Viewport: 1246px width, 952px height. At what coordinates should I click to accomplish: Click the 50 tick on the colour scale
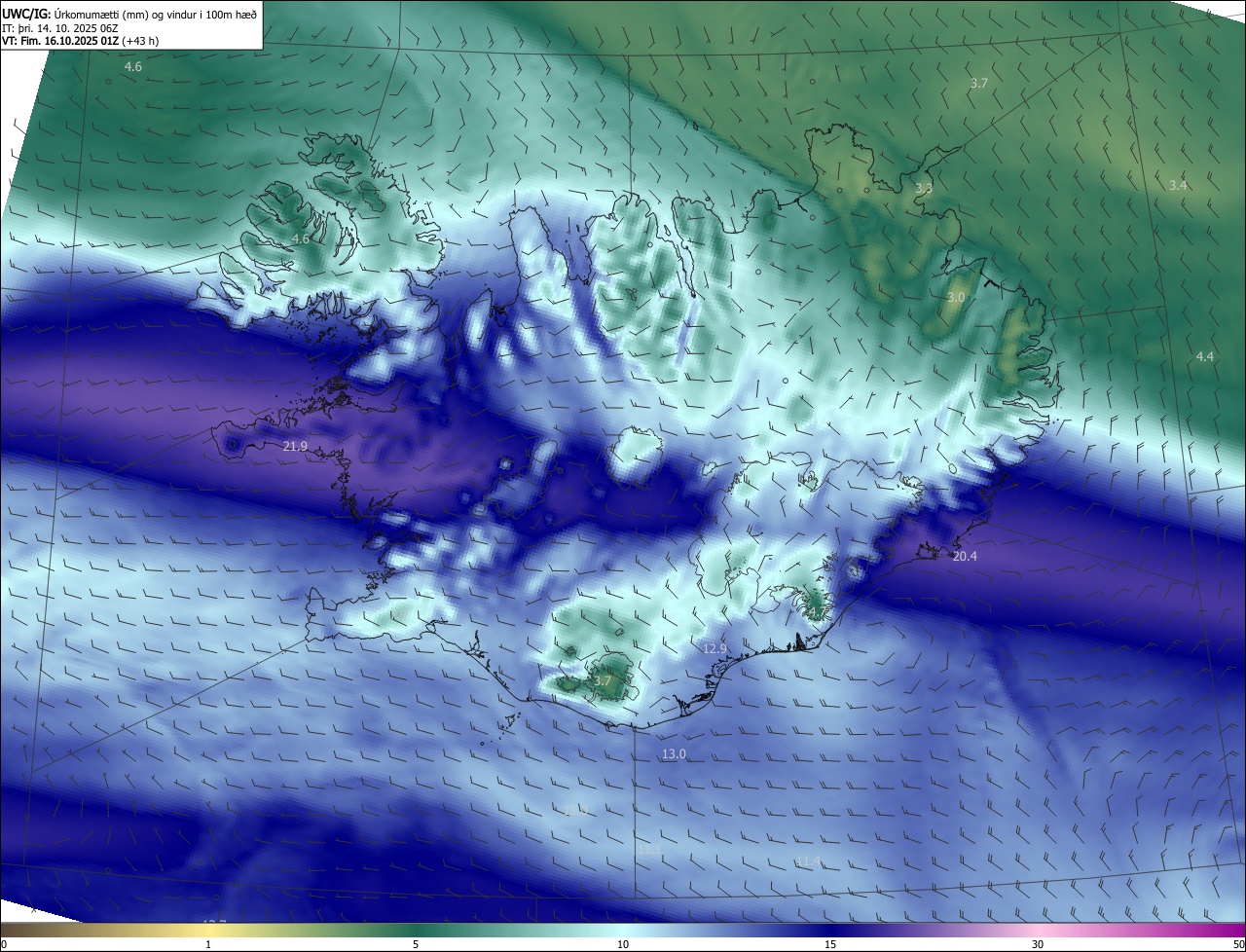(1238, 944)
